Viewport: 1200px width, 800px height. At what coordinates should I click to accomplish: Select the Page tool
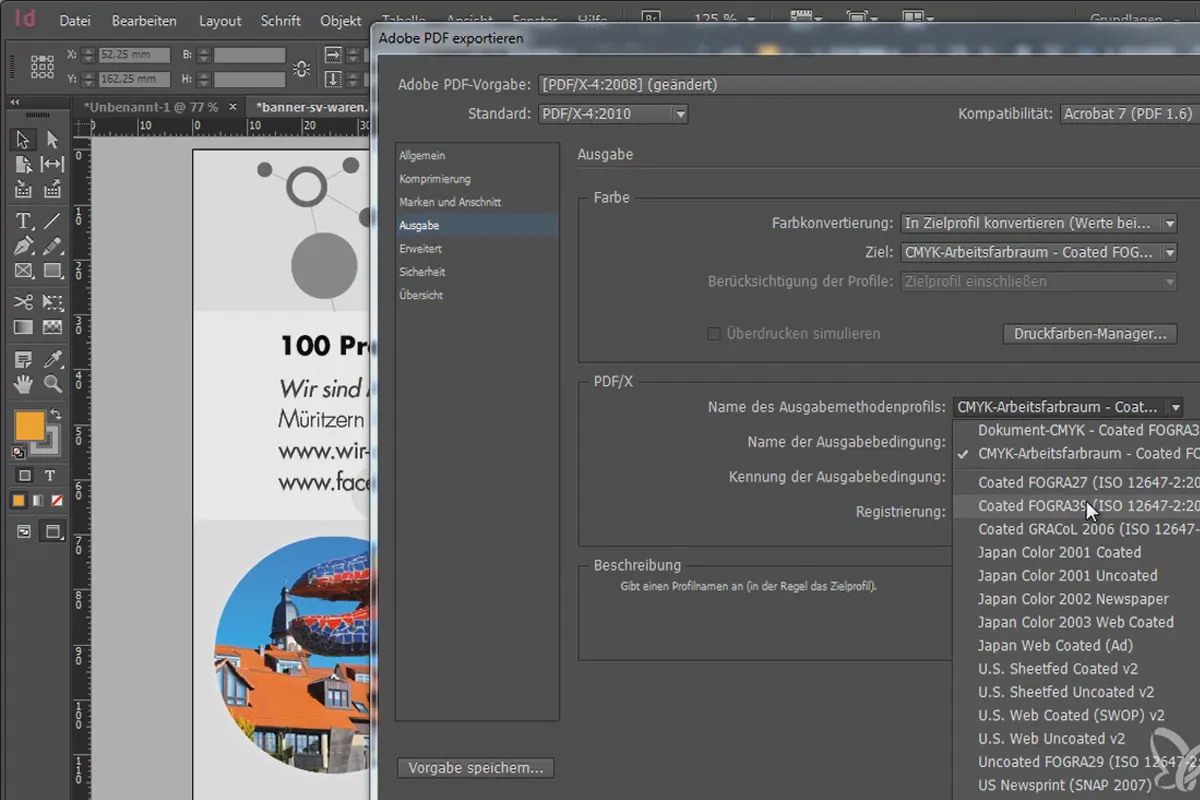(x=24, y=164)
